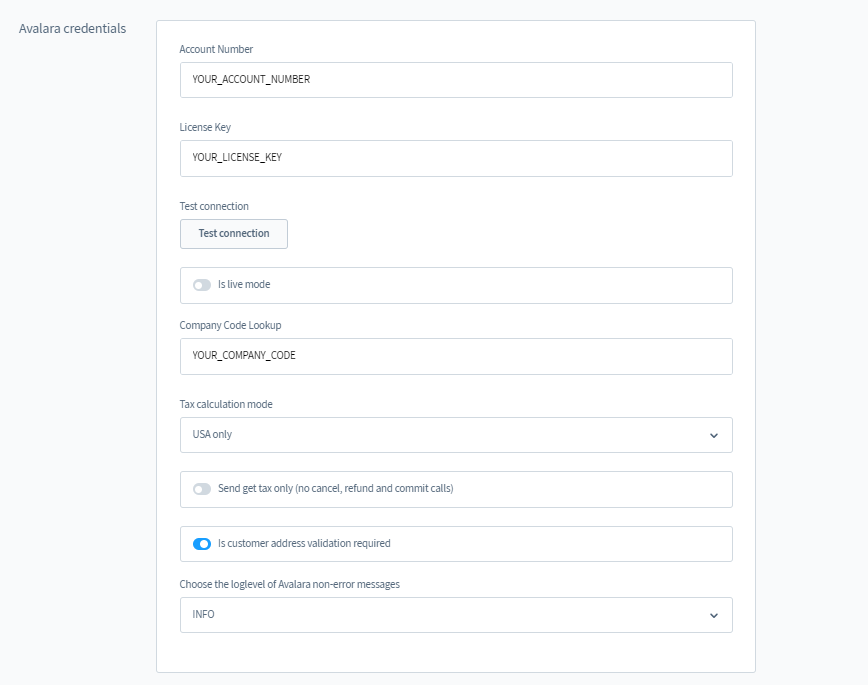
Task: Click the chevron in Tax calculation mode
Action: 714,436
